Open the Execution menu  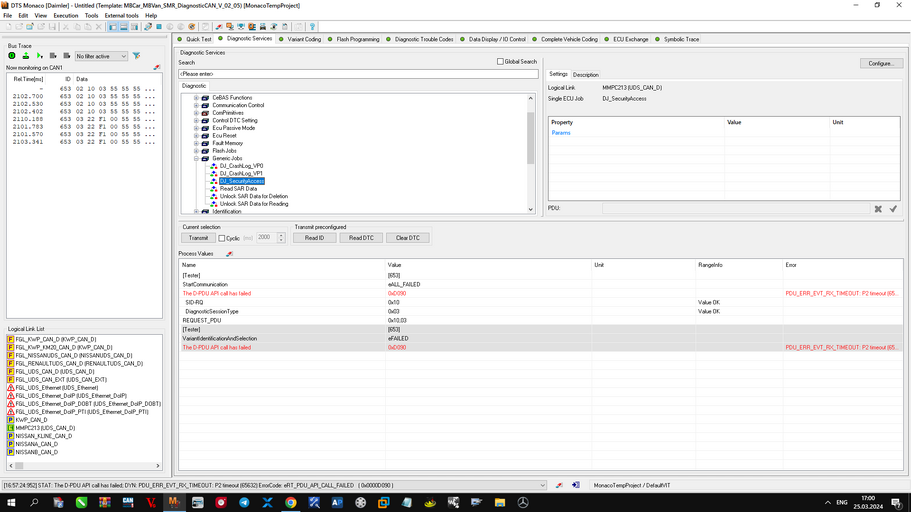[x=66, y=16]
